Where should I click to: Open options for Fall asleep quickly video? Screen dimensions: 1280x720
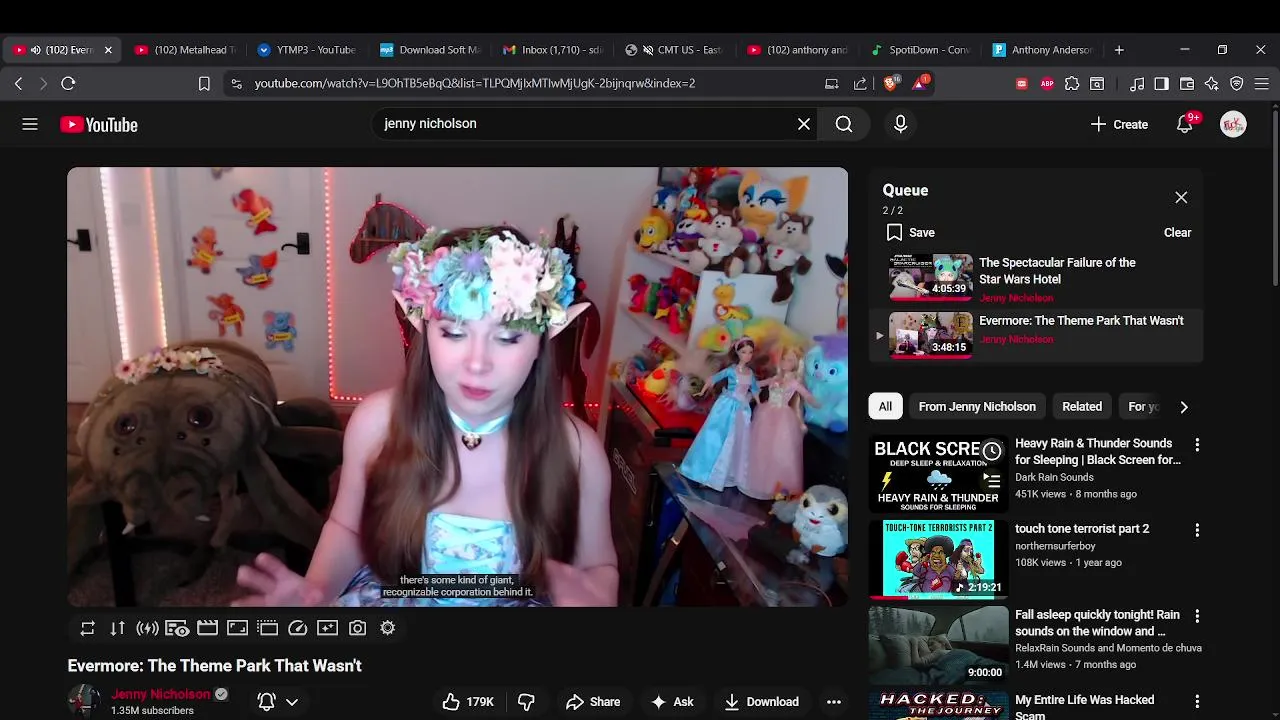(x=1197, y=616)
